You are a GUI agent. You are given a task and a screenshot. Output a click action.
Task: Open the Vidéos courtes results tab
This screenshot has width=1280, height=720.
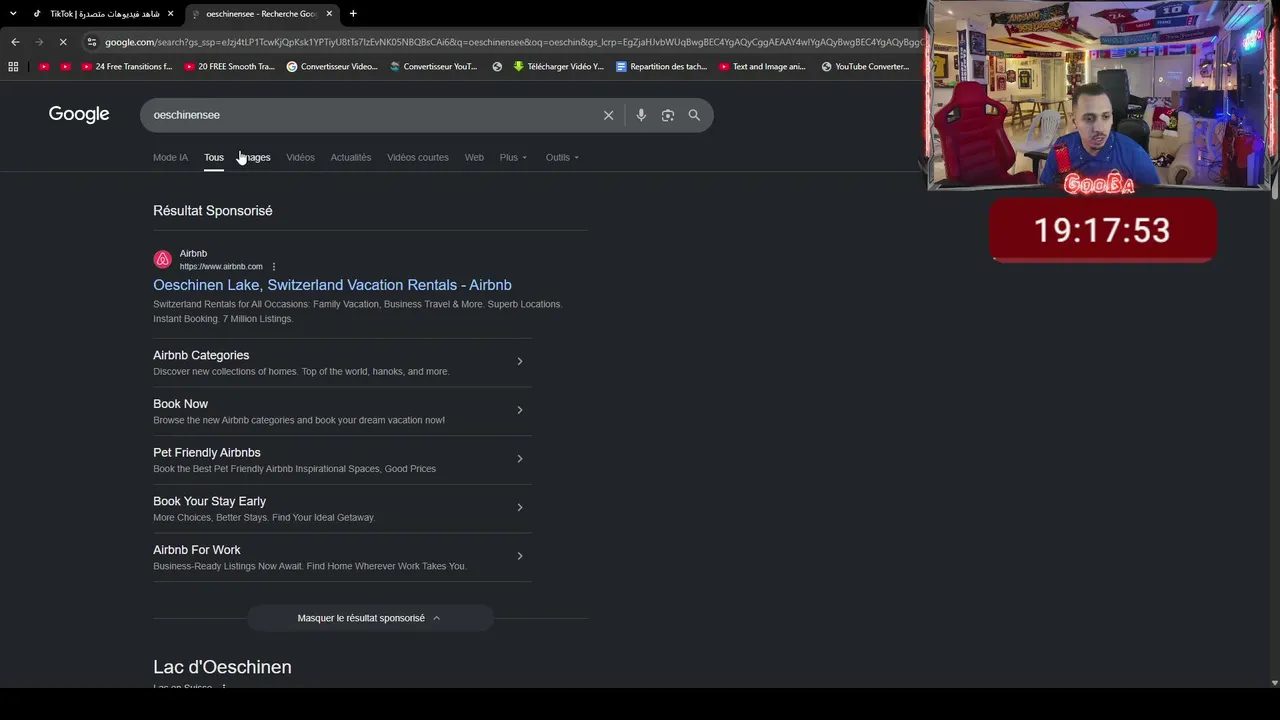point(418,157)
